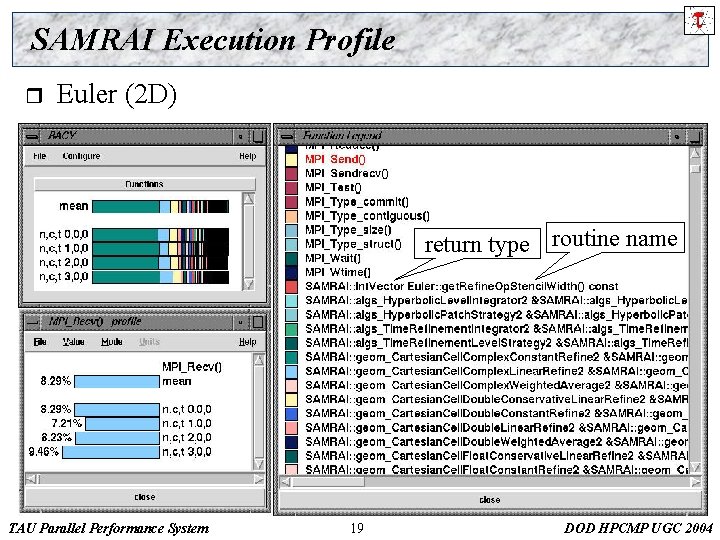Click color swatch next to MPI_Wait()

(x=291, y=259)
